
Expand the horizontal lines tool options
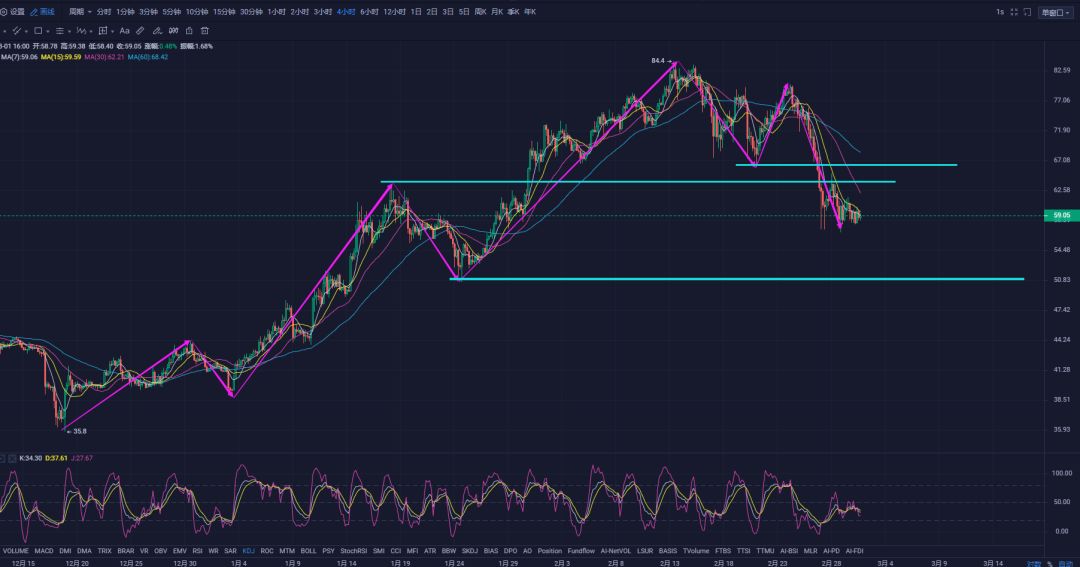point(70,31)
